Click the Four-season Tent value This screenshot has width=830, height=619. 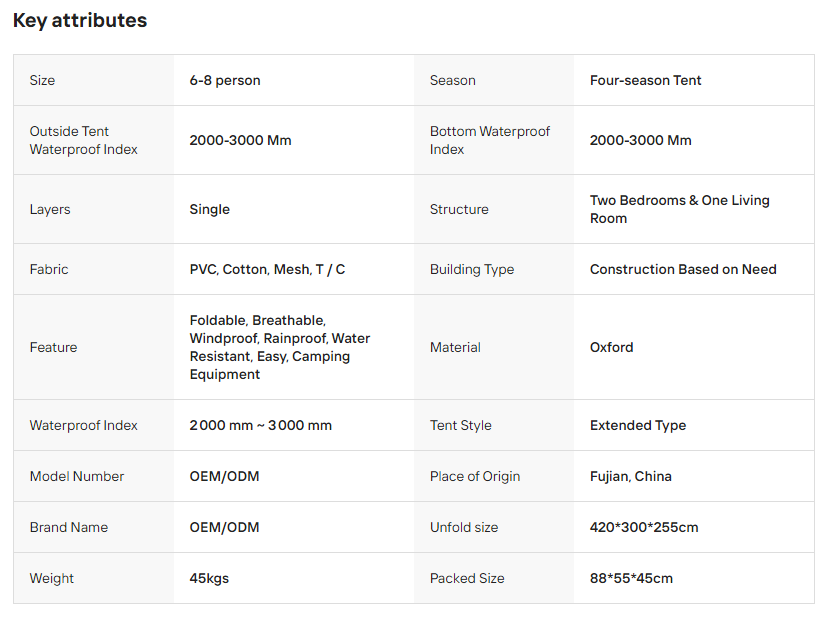(645, 80)
